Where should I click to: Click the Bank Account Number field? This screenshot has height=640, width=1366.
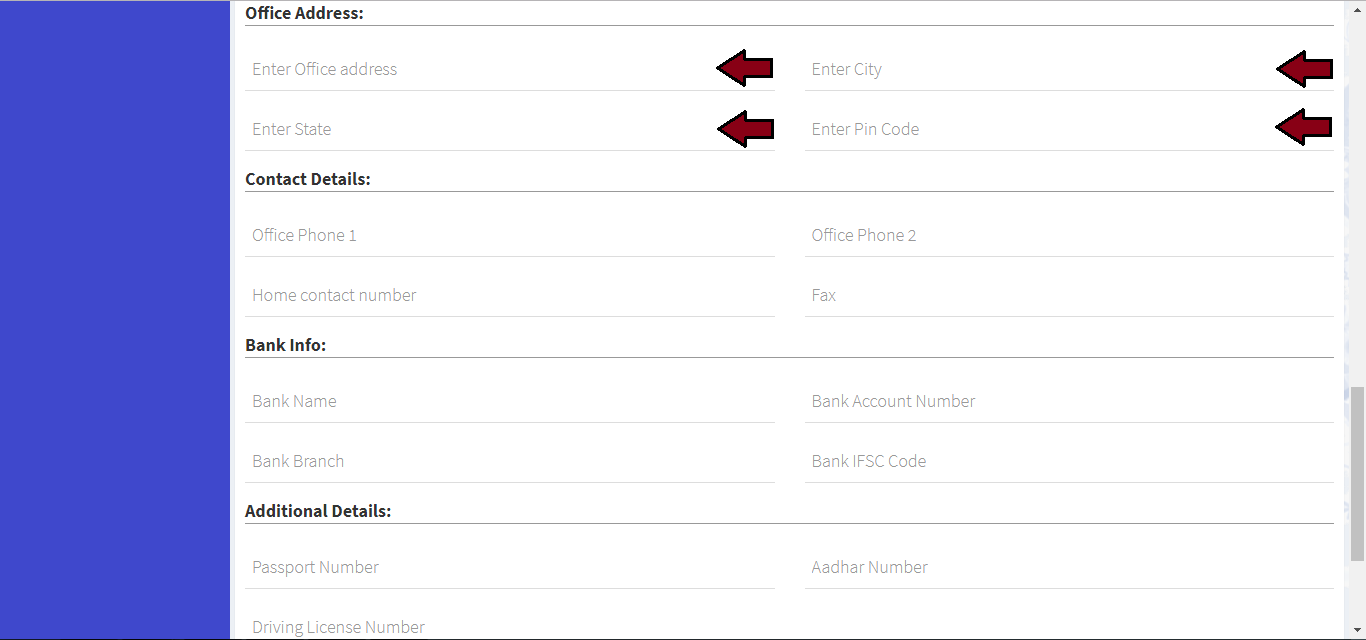(x=1068, y=401)
